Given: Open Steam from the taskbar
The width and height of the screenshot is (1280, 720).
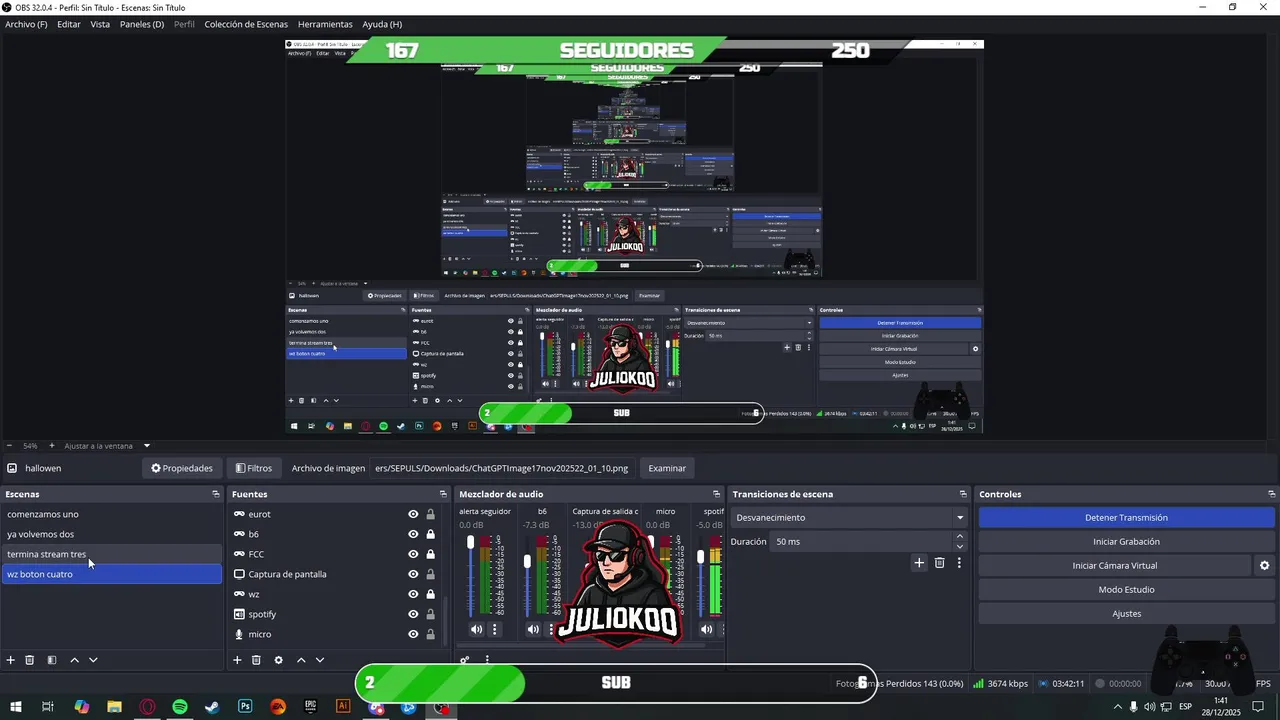Looking at the screenshot, I should coord(212,707).
